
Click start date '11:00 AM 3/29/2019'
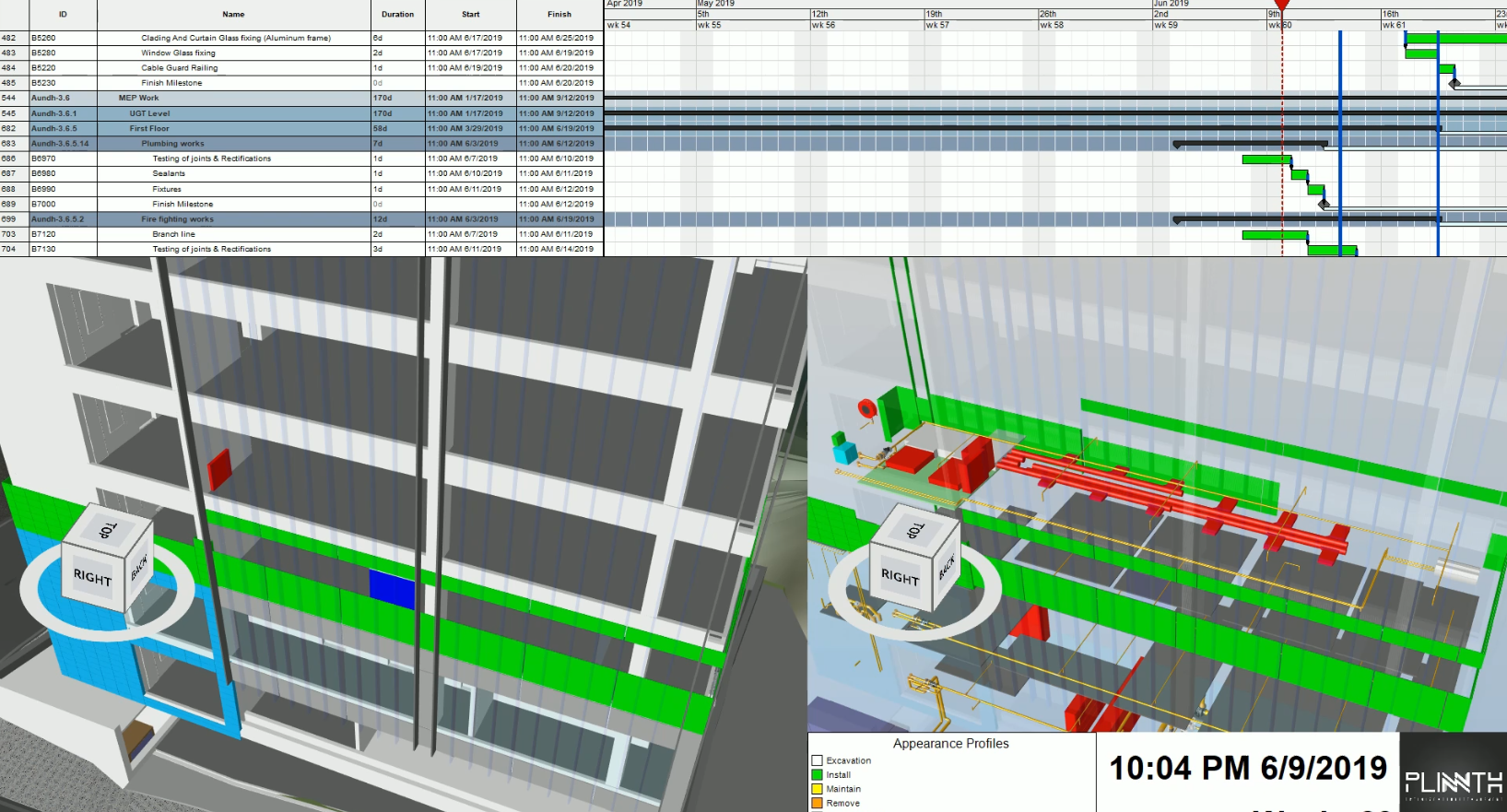coord(465,128)
